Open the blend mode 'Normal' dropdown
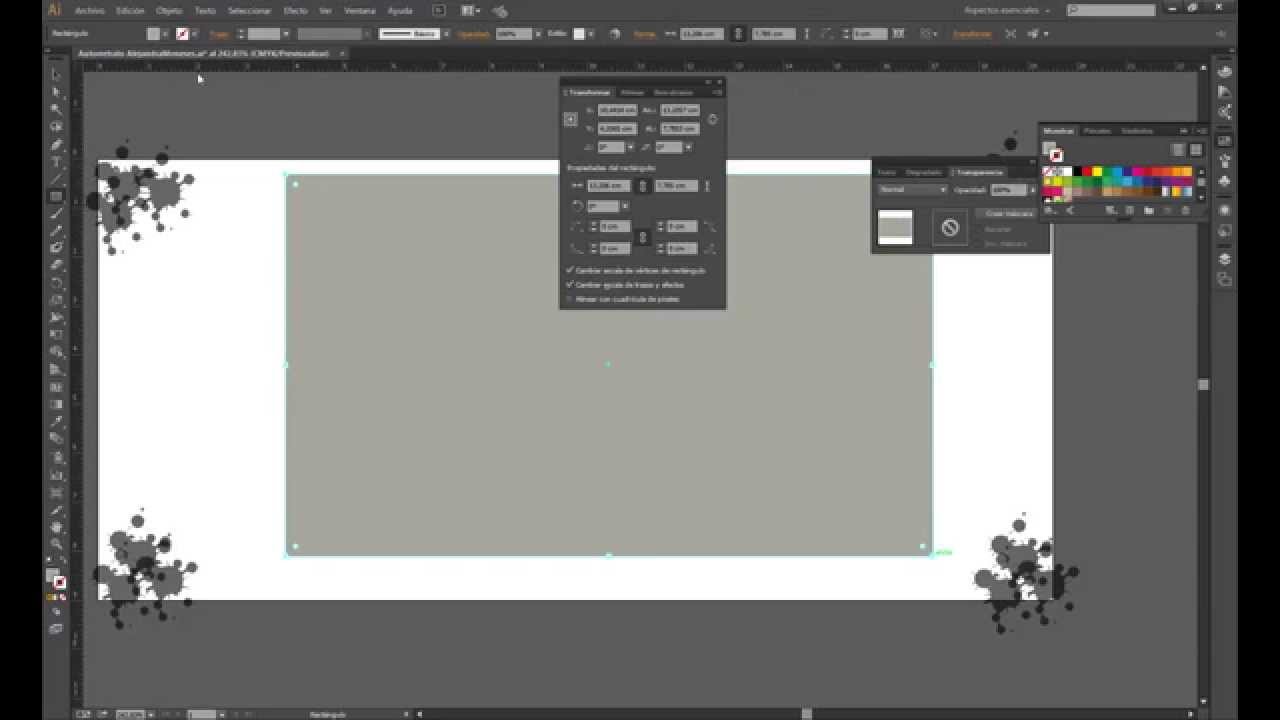The height and width of the screenshot is (720, 1280). point(912,189)
